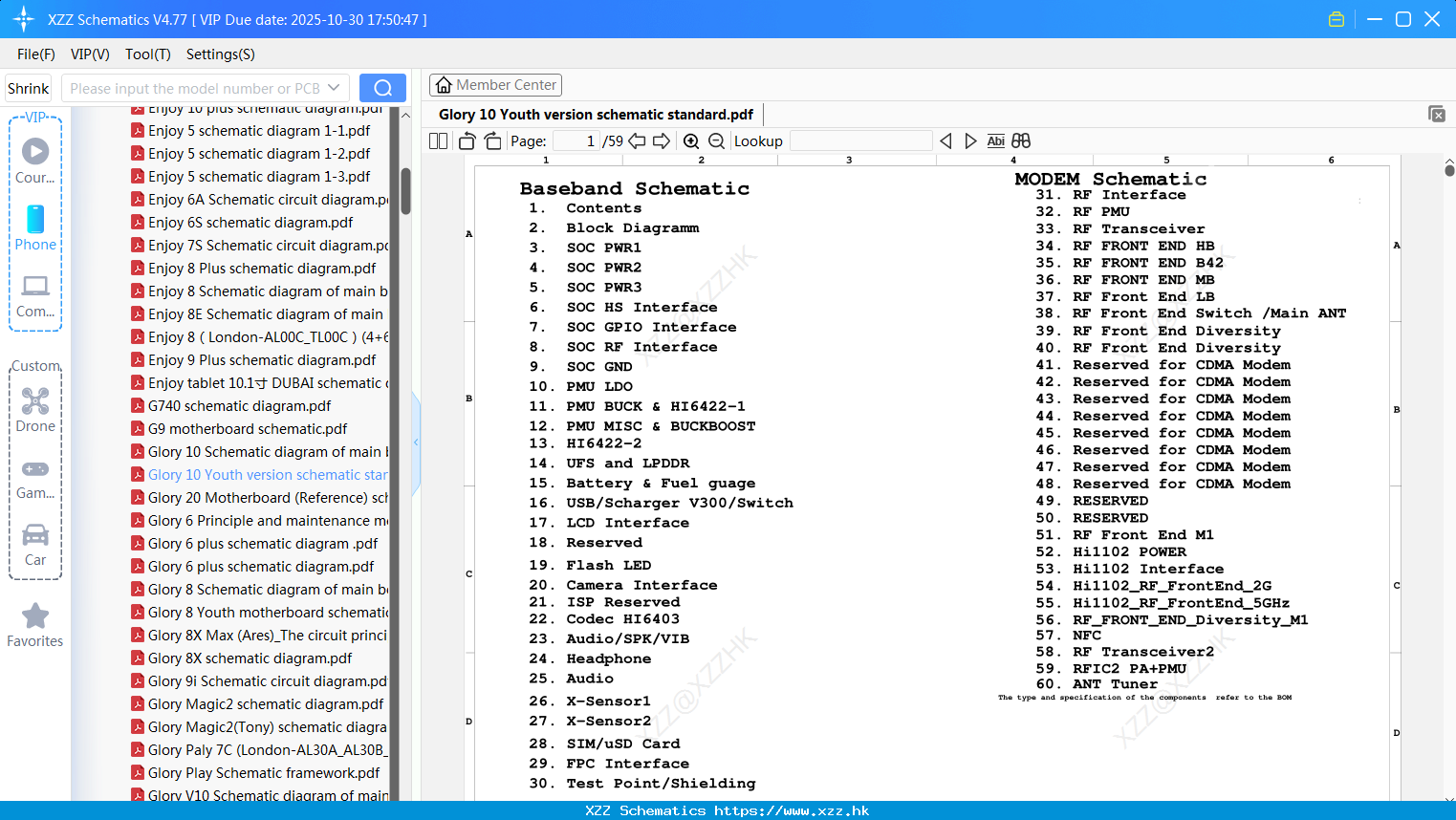Viewport: 1456px width, 820px height.
Task: Go to the previous PDF page
Action: [x=637, y=140]
